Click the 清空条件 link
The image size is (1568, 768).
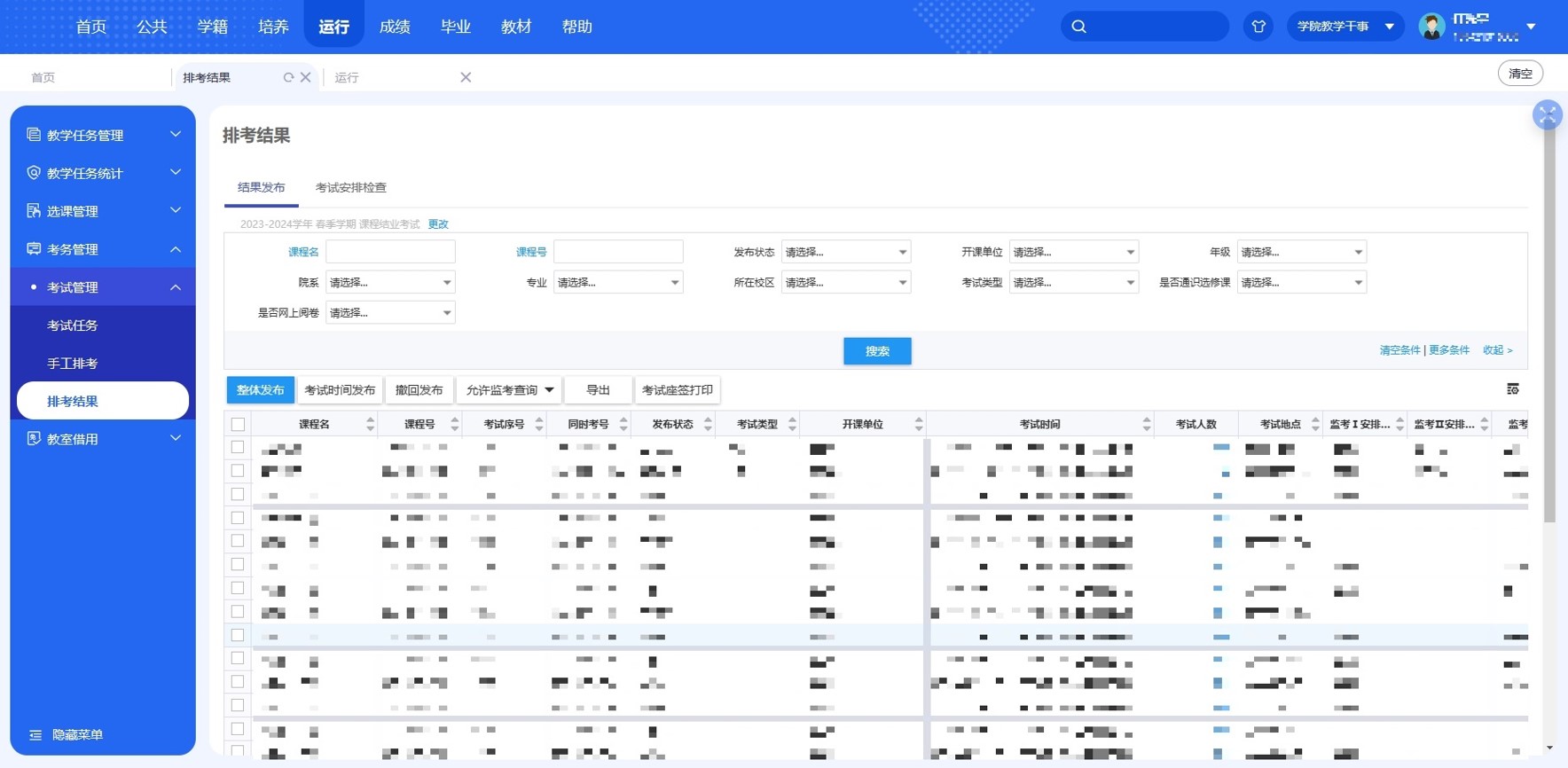tap(1399, 350)
